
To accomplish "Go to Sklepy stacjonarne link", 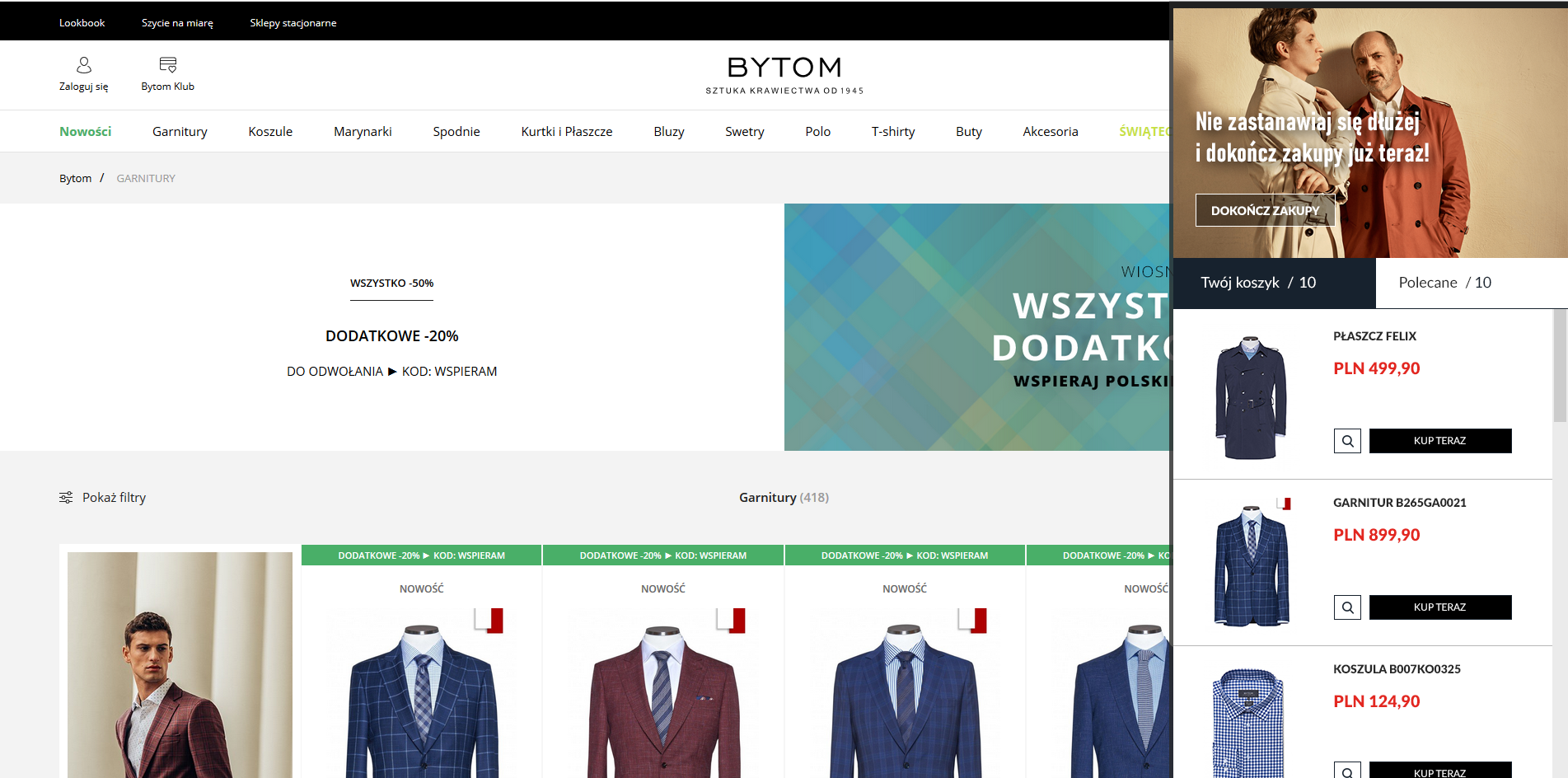I will [293, 23].
